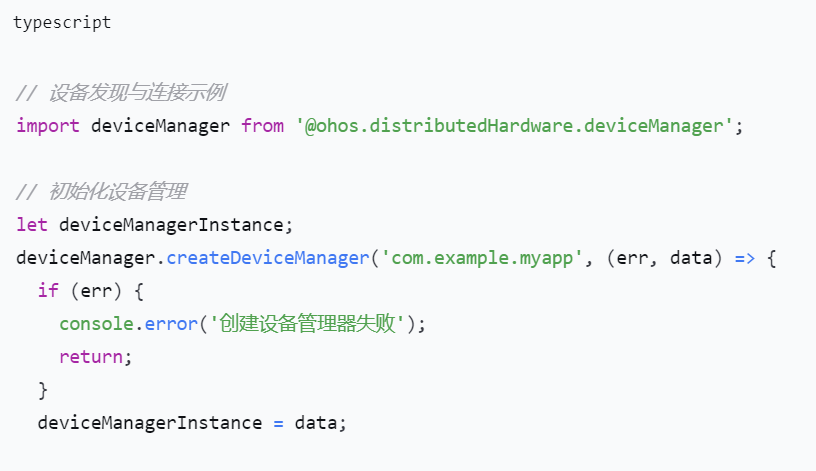Click the data parameter in callback arguments
Viewport: 816px width, 471px height.
tap(690, 258)
